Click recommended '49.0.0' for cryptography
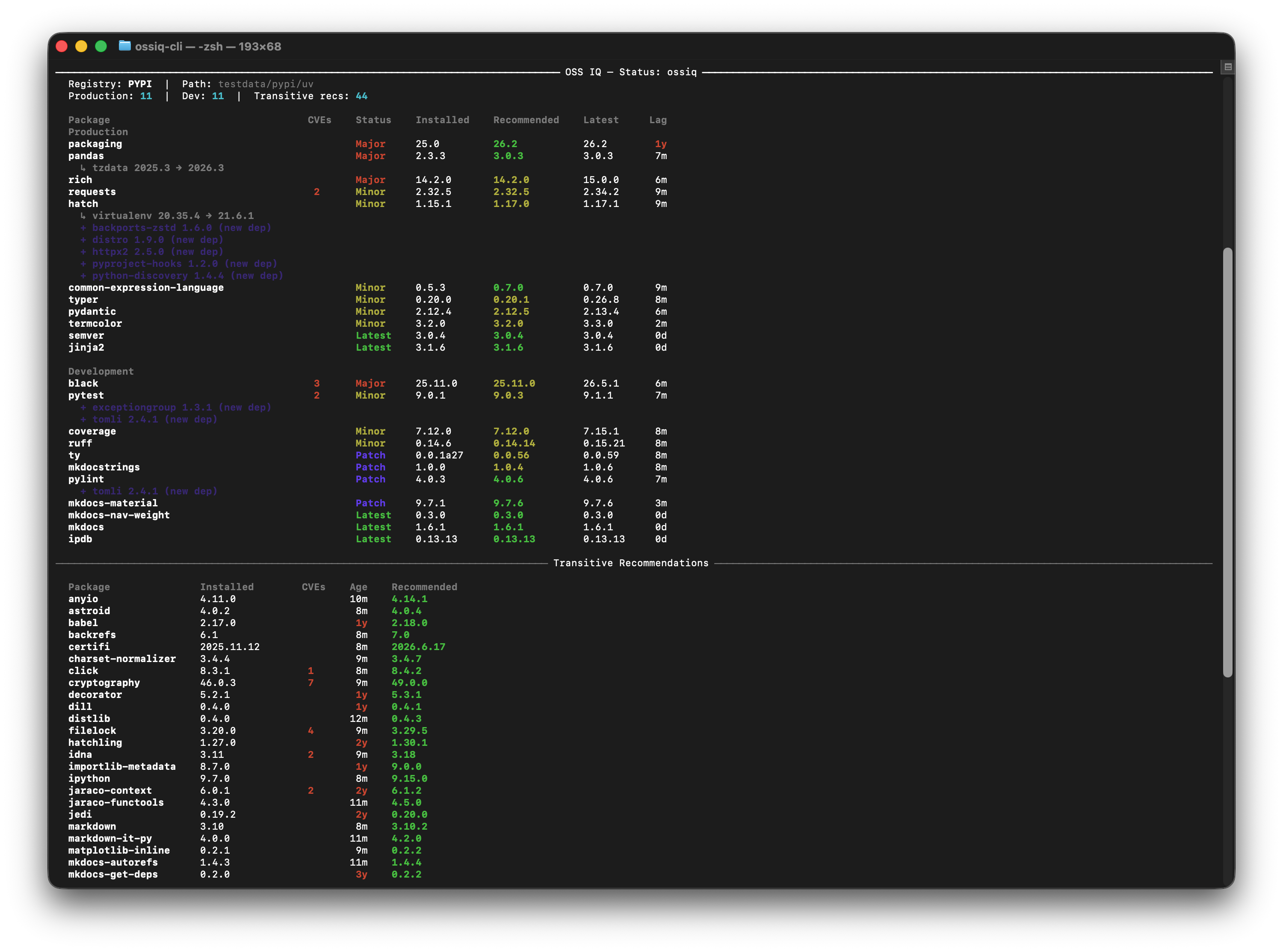Image resolution: width=1283 pixels, height=952 pixels. click(x=410, y=683)
